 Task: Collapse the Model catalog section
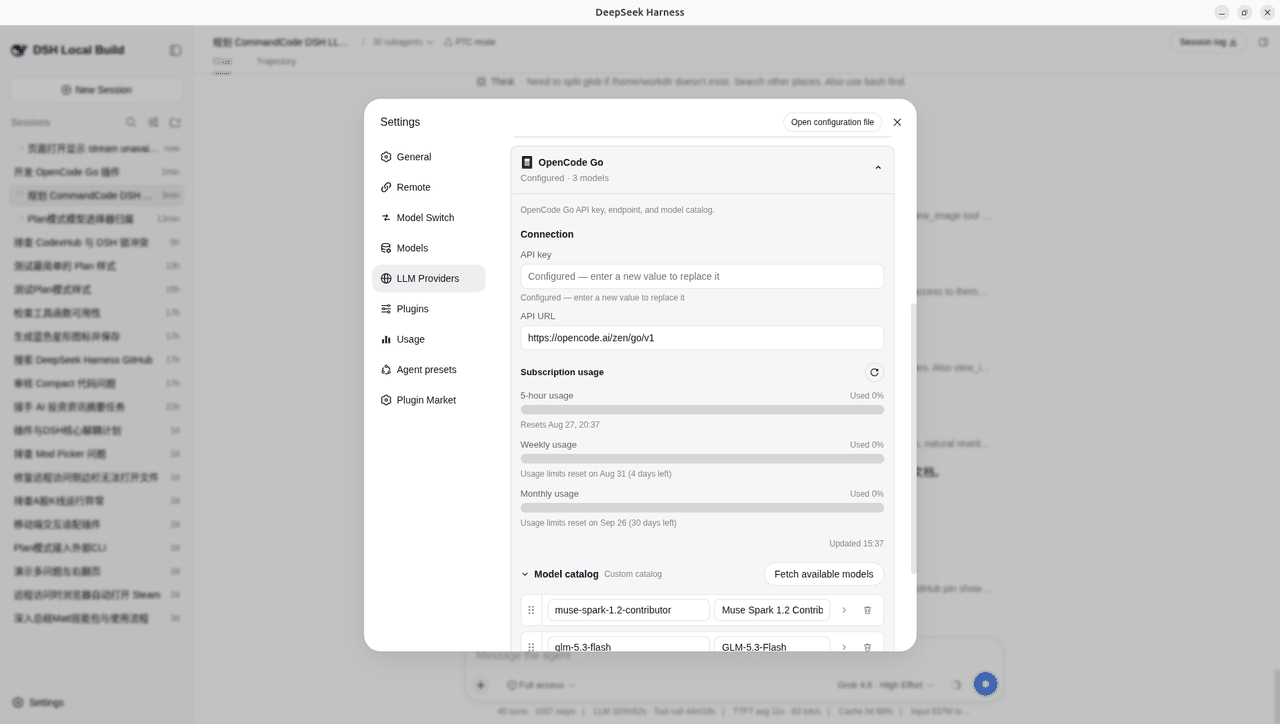pos(525,574)
